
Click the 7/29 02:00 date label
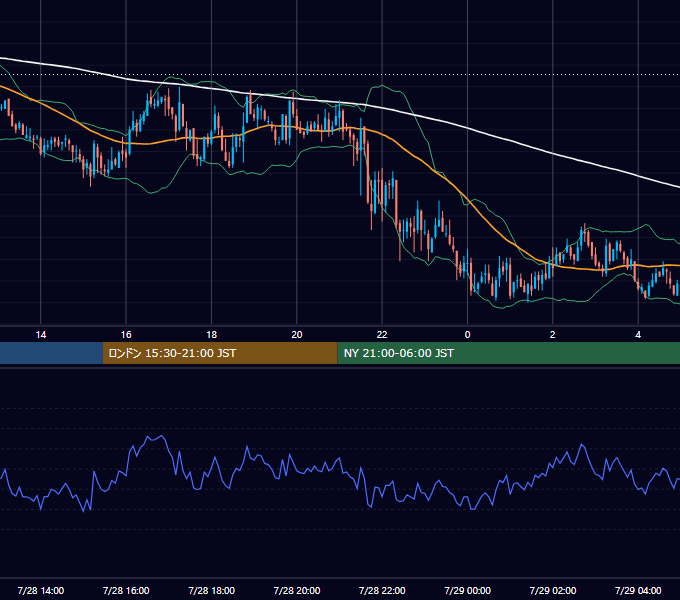[552, 590]
